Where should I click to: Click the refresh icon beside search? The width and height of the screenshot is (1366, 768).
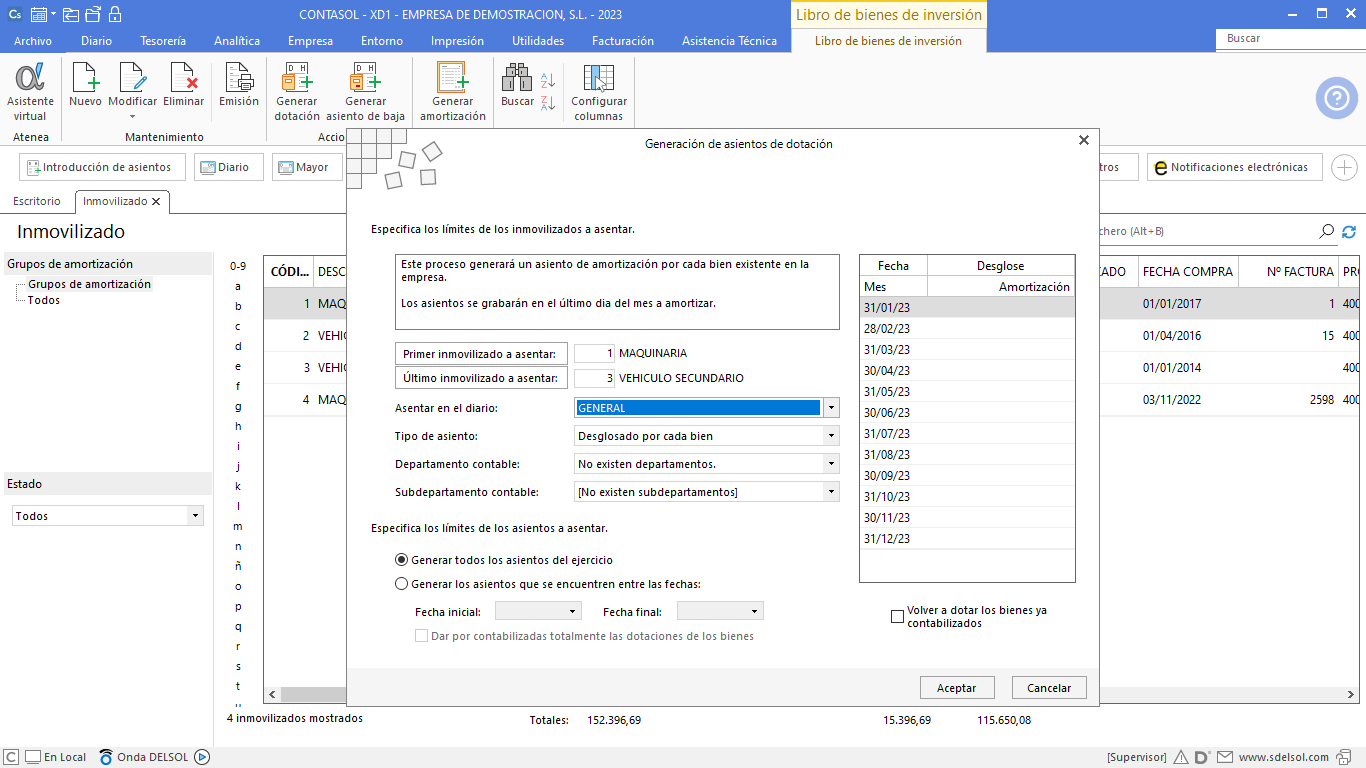[x=1349, y=232]
